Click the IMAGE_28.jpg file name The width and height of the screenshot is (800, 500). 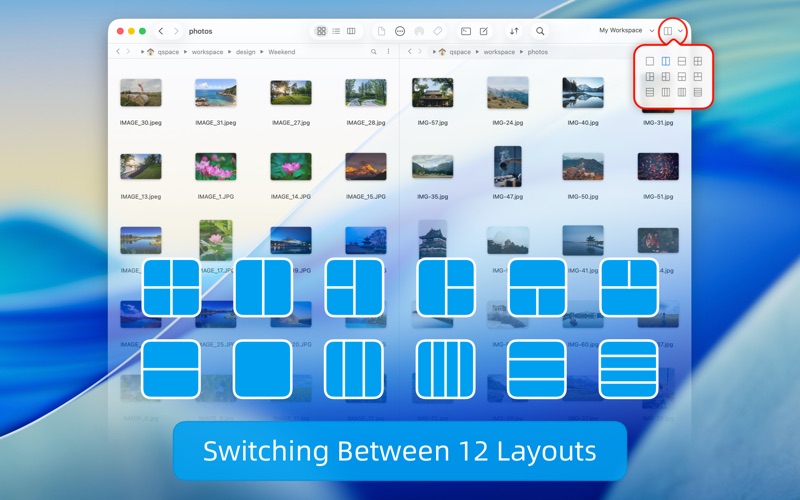366,123
